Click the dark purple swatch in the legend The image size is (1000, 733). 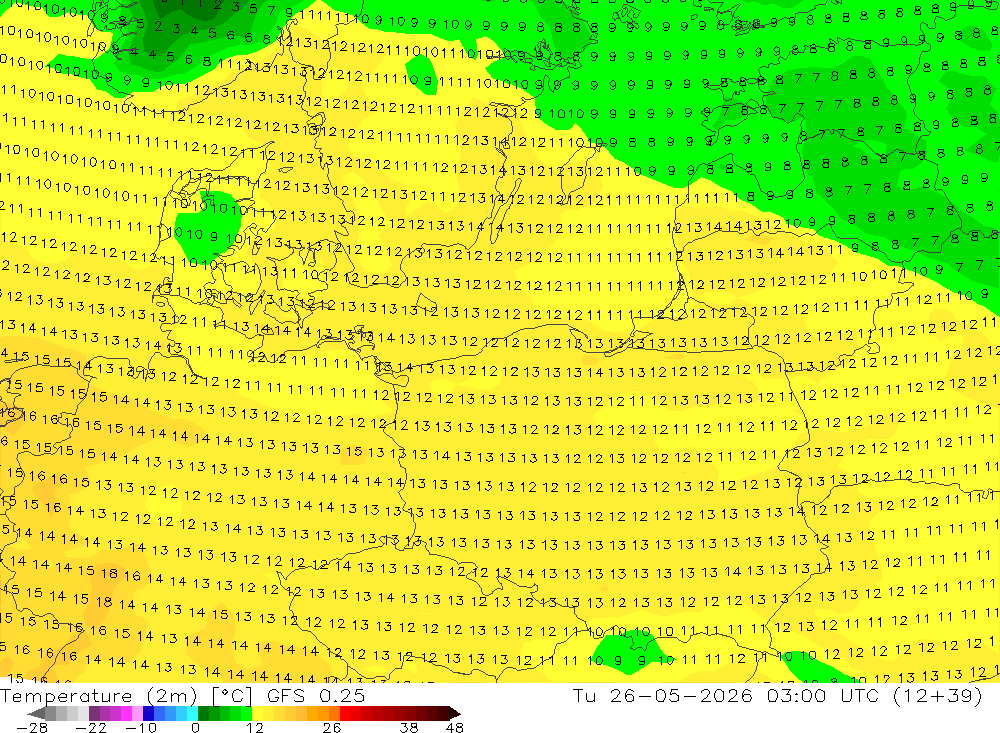coord(94,713)
